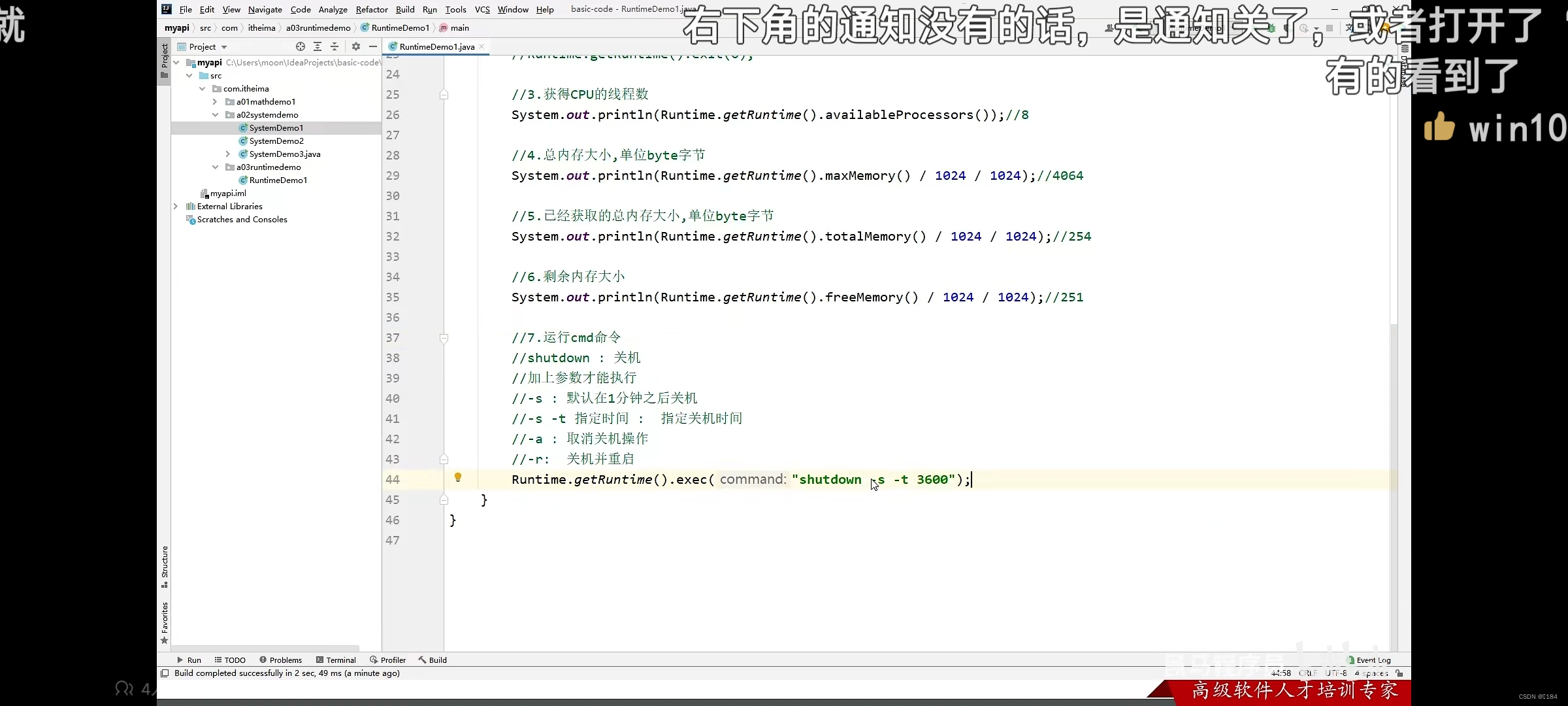Click the Collapse All icon in Project panel
Screen dimensions: 1568x706
[335, 46]
